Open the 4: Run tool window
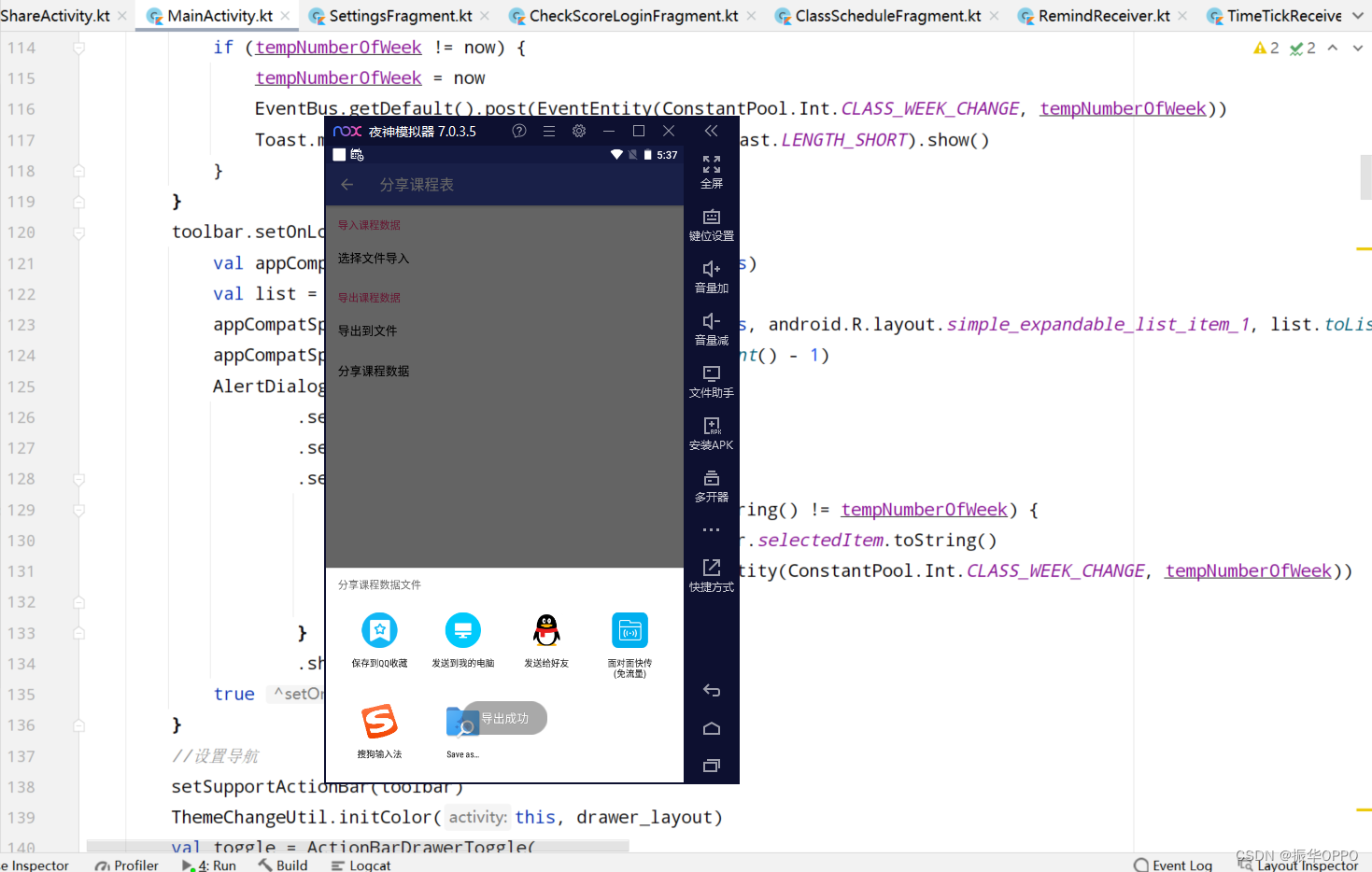 pyautogui.click(x=208, y=865)
